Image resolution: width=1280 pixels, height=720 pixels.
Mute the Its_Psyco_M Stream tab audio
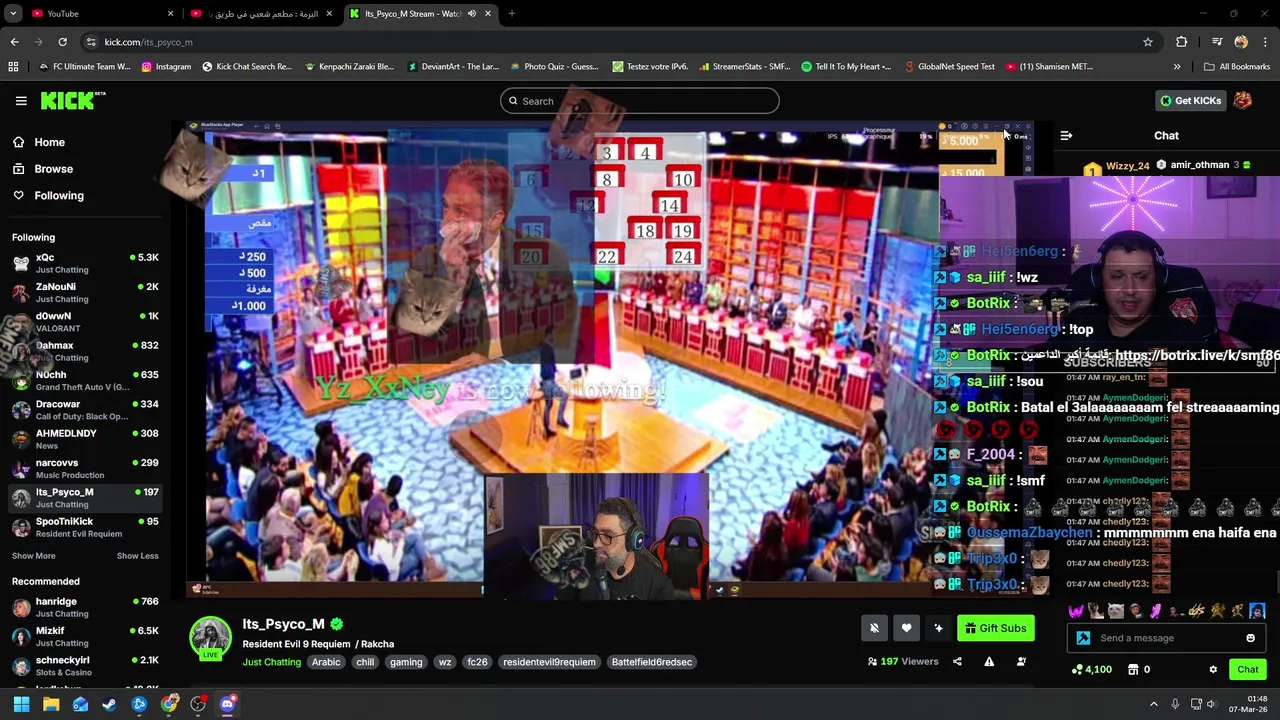[x=472, y=14]
